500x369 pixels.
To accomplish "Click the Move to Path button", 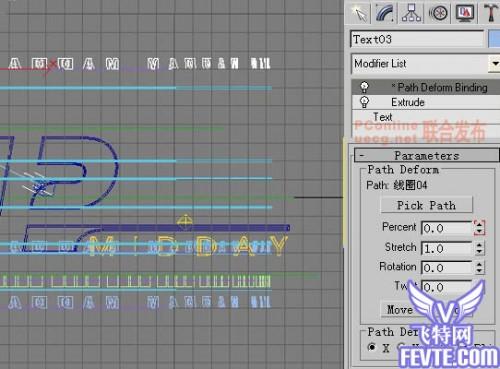I will click(426, 310).
